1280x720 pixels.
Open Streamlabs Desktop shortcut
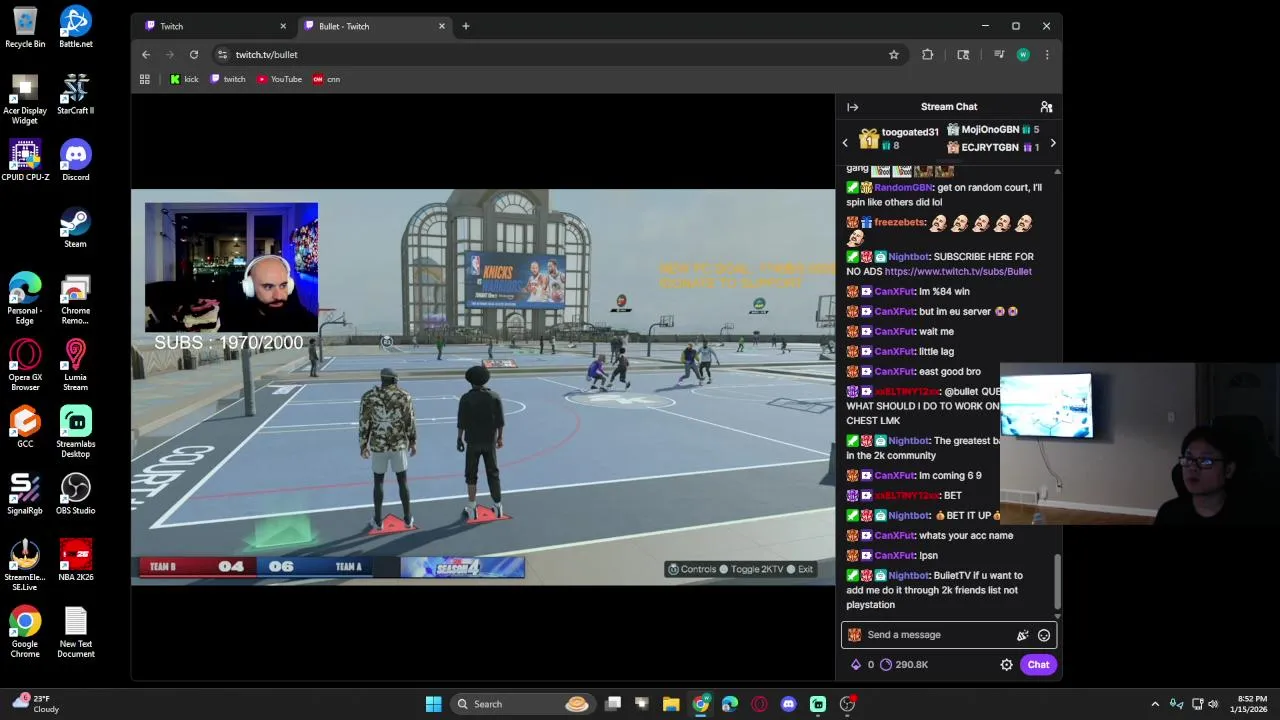click(x=75, y=433)
